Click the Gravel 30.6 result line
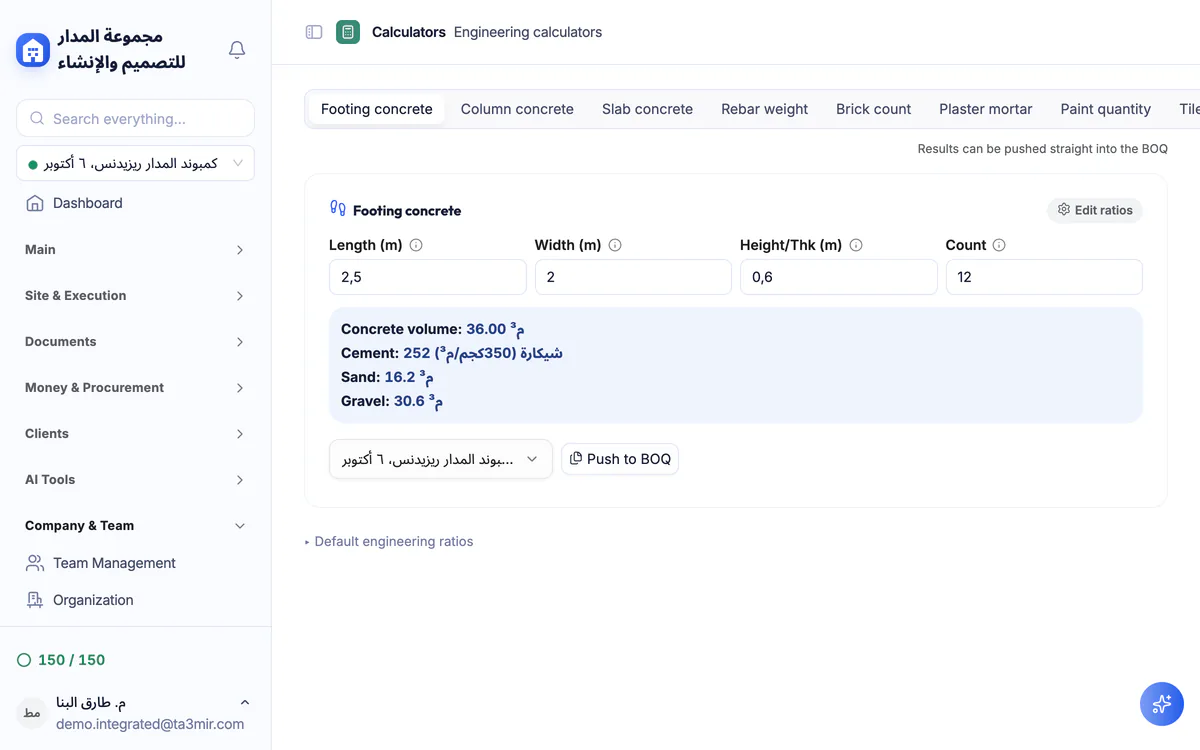 pyautogui.click(x=392, y=401)
